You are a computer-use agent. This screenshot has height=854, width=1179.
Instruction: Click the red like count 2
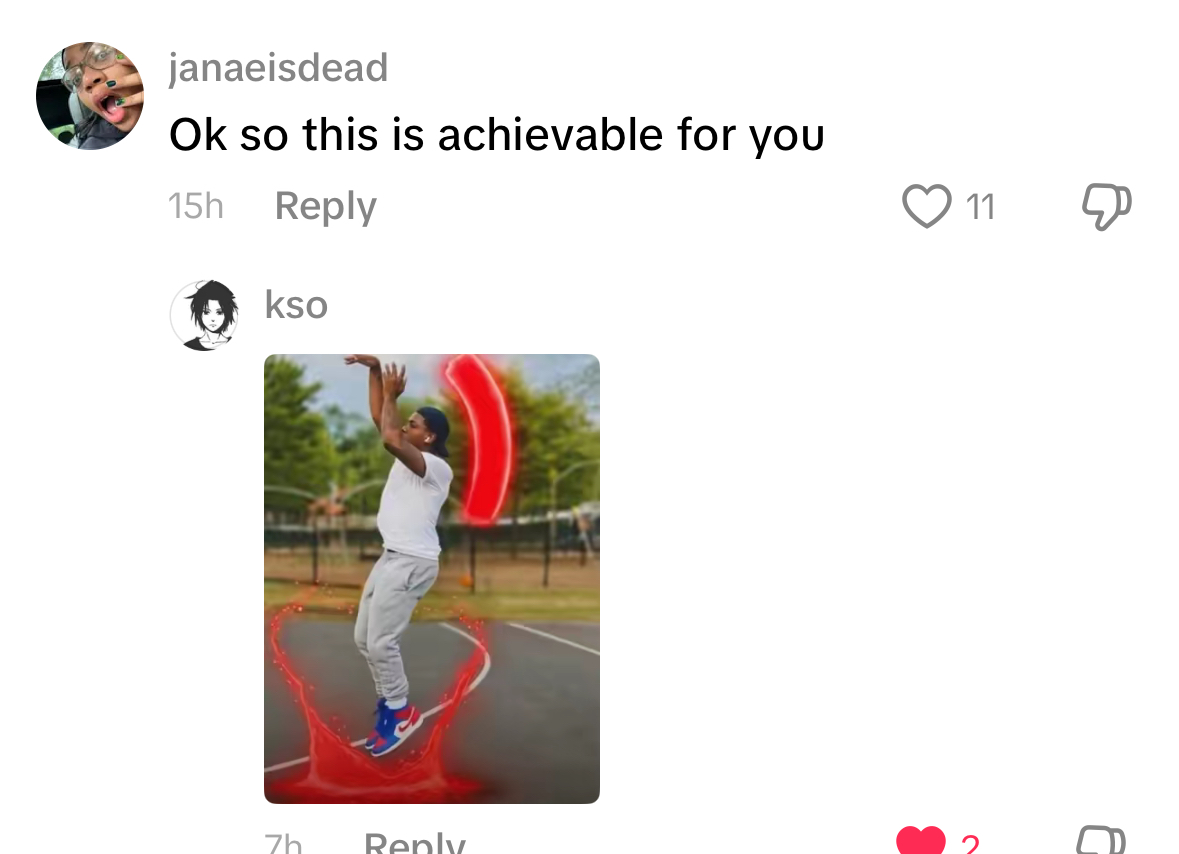(x=970, y=844)
